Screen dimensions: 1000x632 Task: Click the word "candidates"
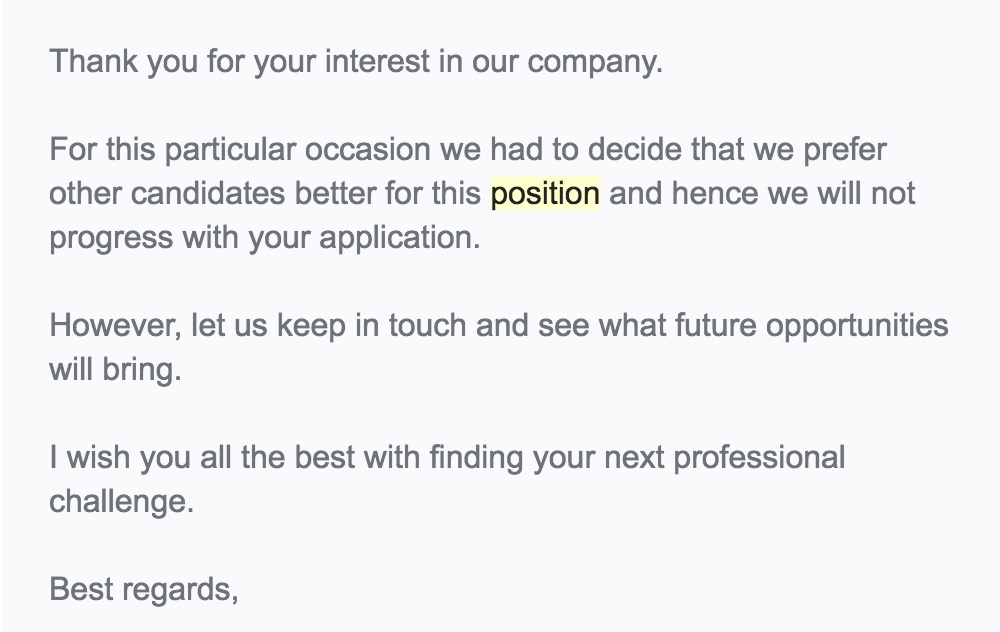[x=193, y=194]
